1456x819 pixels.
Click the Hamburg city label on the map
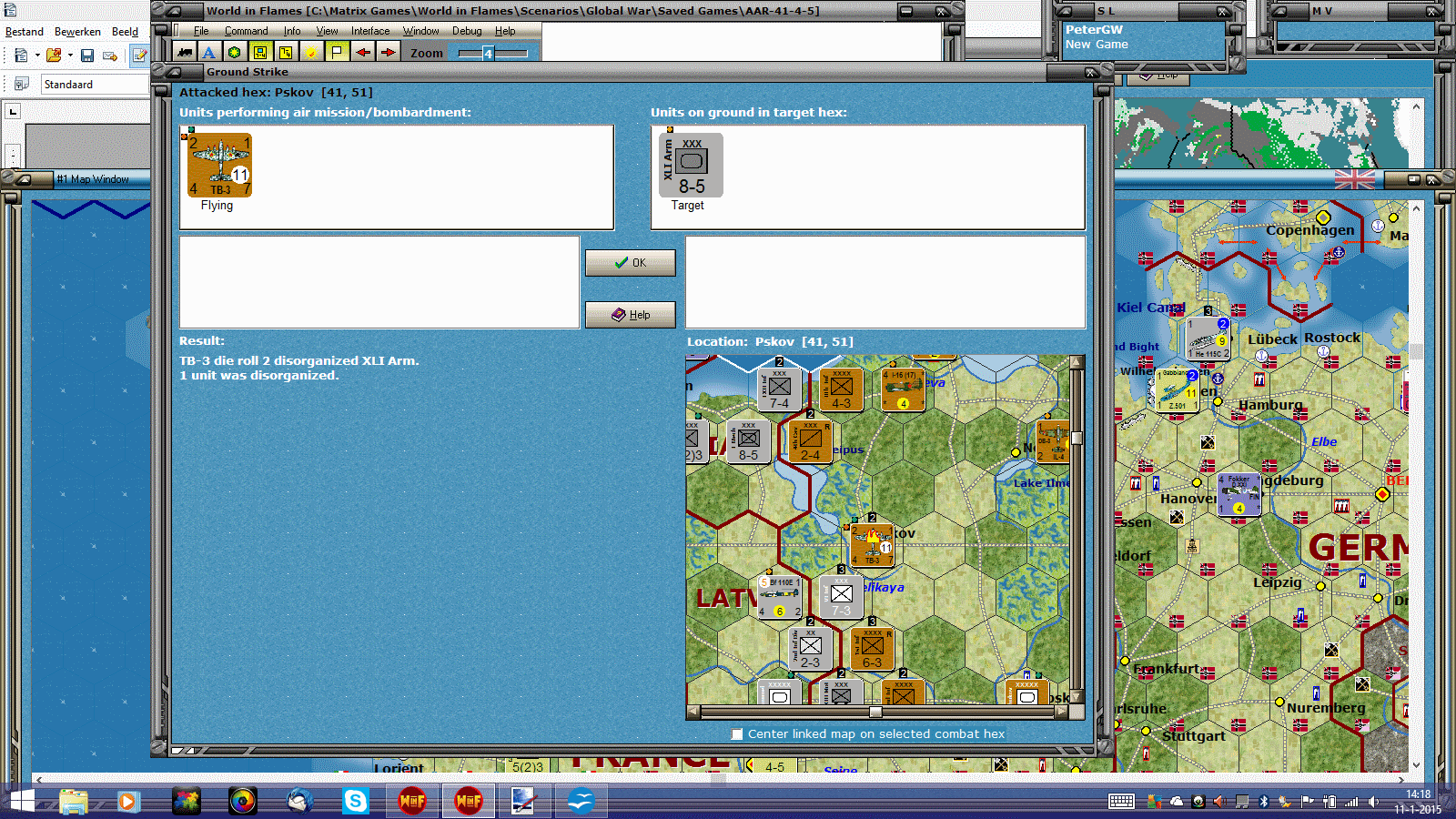tap(1269, 405)
